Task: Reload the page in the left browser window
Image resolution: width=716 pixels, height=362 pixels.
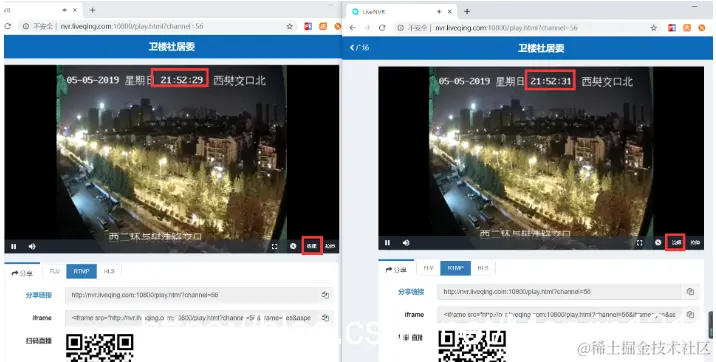Action: [7, 26]
